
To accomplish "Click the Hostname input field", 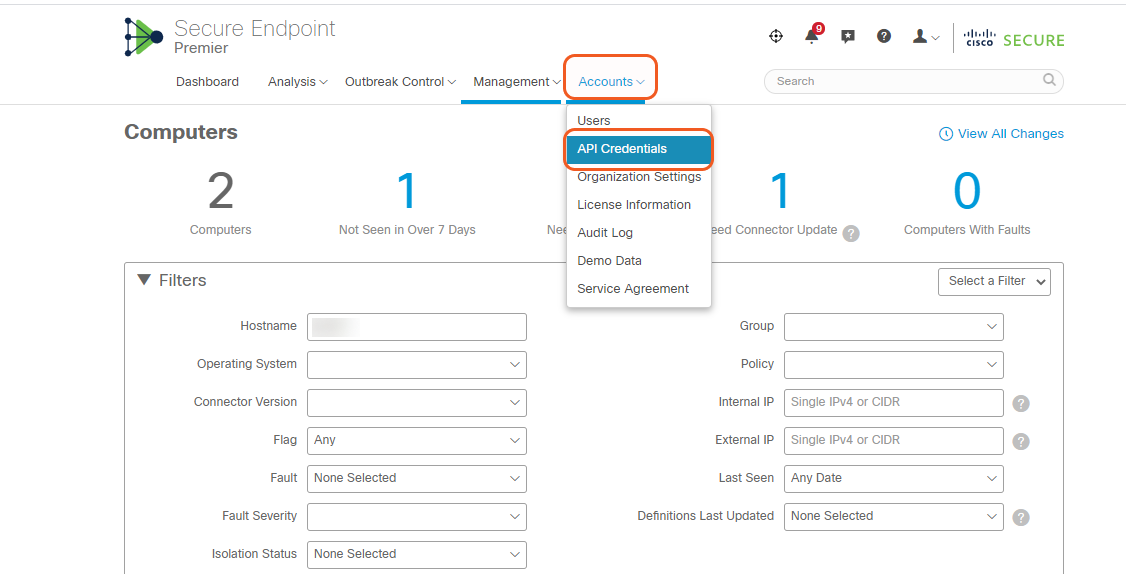I will (x=417, y=326).
